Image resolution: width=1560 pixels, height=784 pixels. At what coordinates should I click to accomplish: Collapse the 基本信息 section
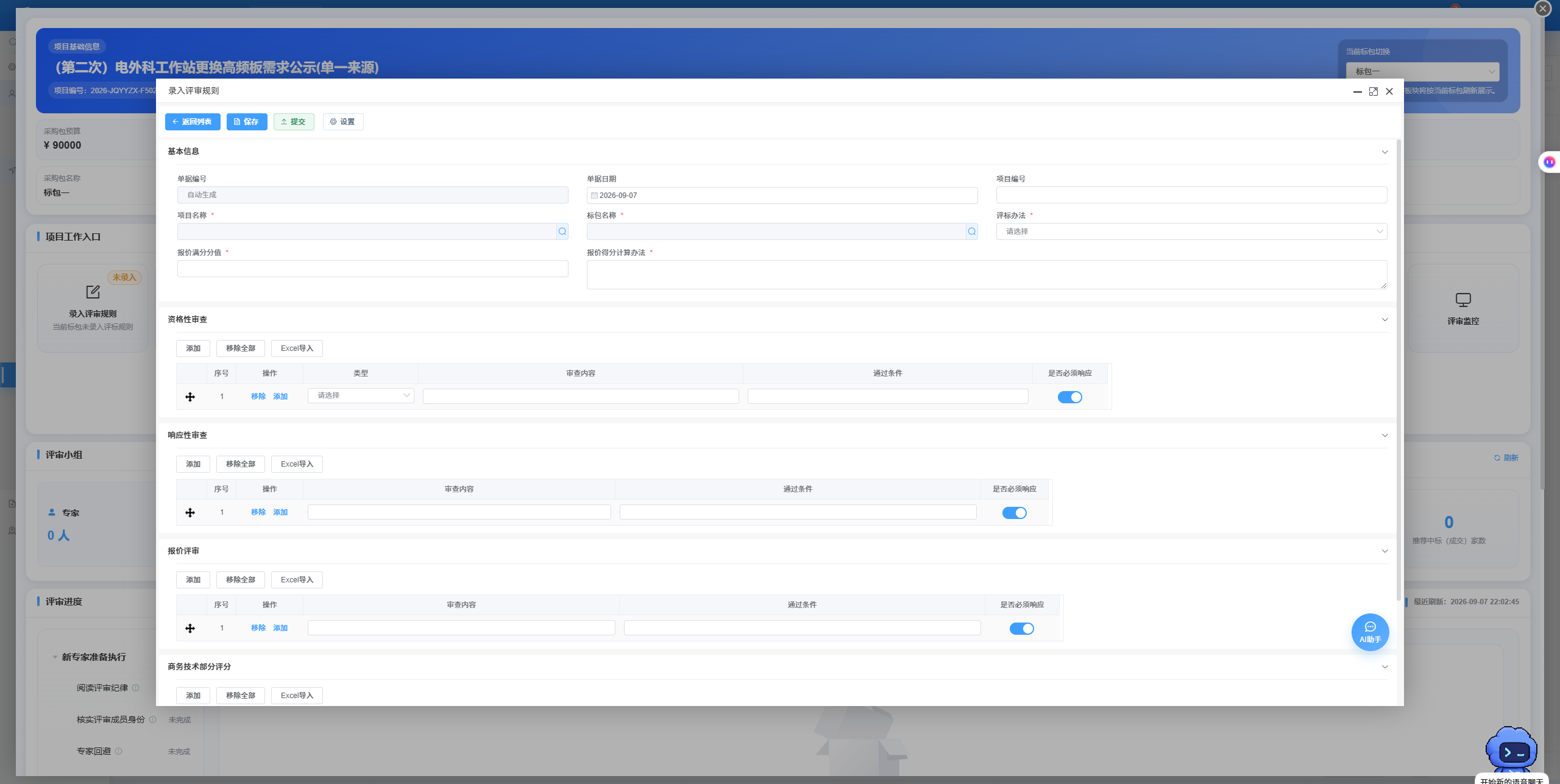pyautogui.click(x=1384, y=152)
